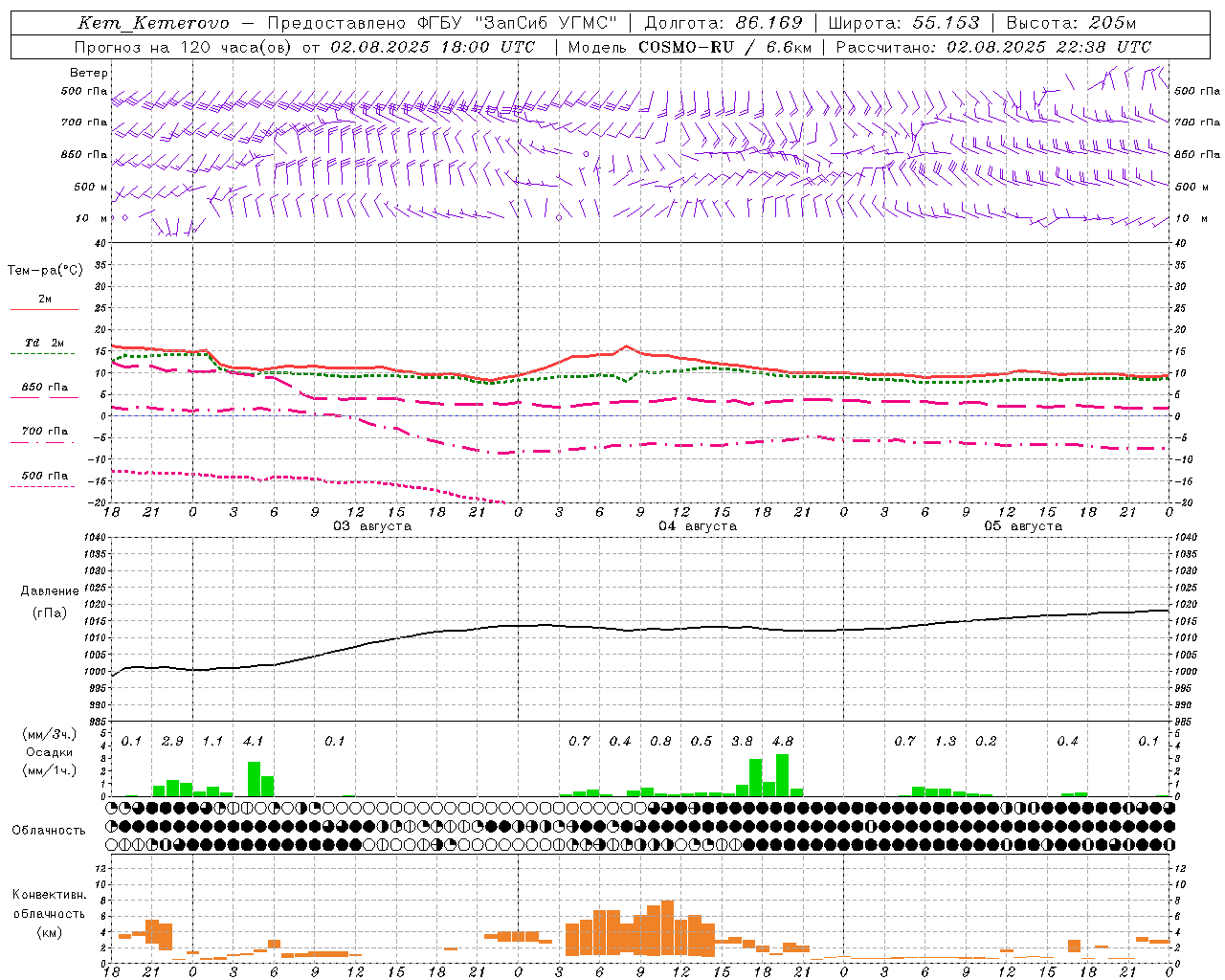Click the 0.5 precipitation total value
Image resolution: width=1225 pixels, height=980 pixels.
tap(702, 742)
